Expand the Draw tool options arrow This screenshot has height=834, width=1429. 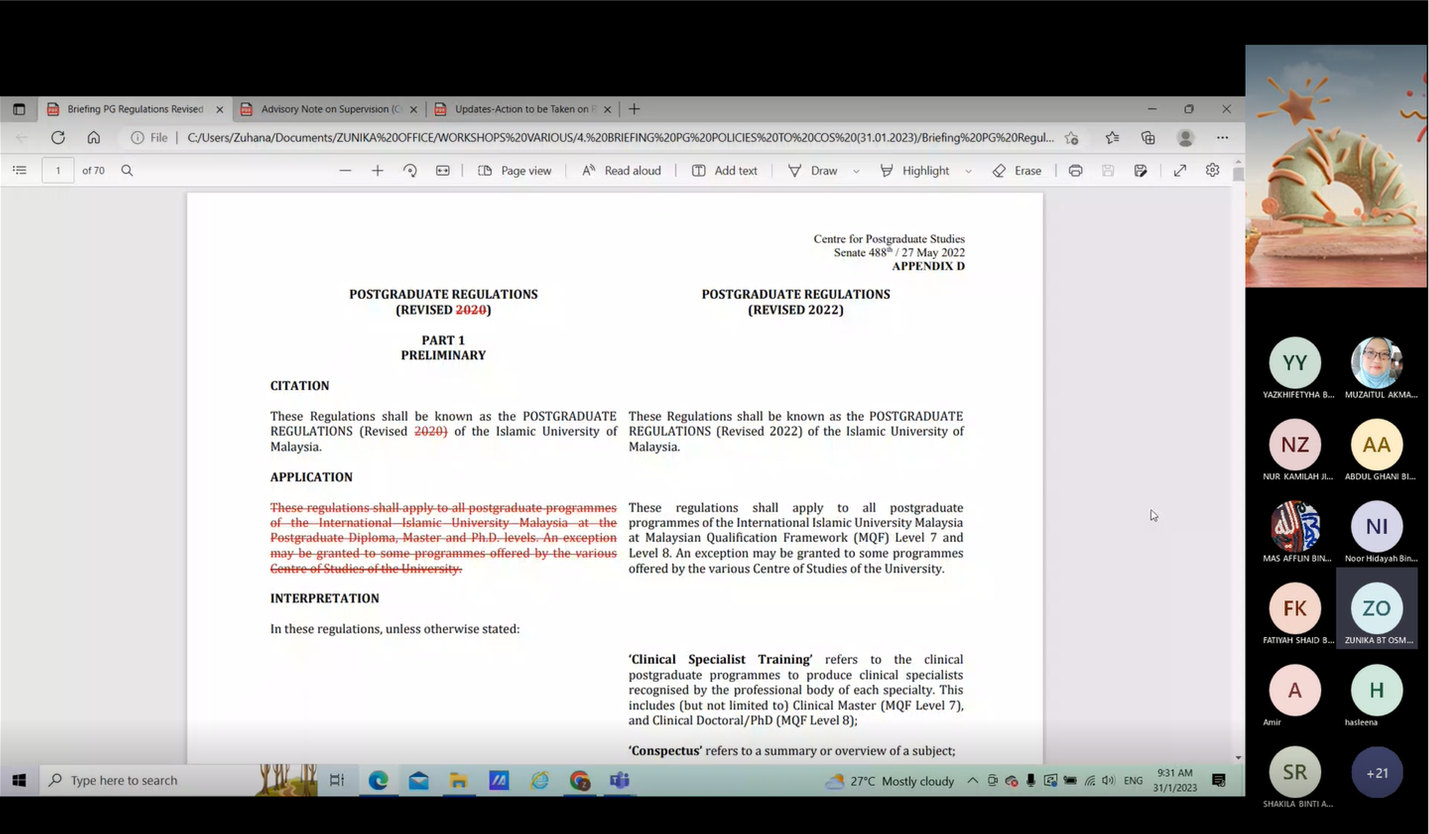point(856,171)
